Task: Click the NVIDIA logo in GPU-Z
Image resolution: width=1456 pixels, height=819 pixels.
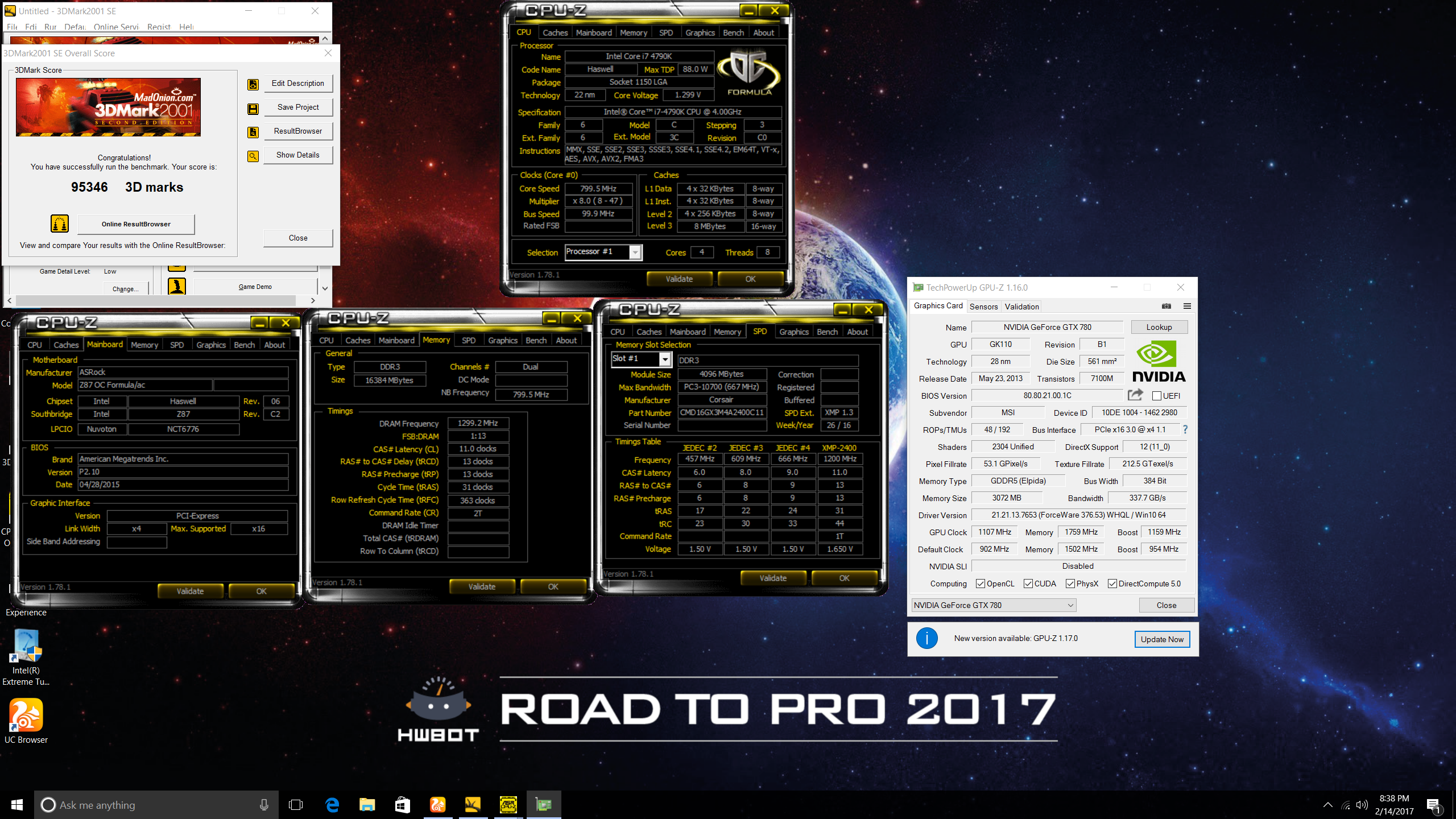Action: 1159,362
